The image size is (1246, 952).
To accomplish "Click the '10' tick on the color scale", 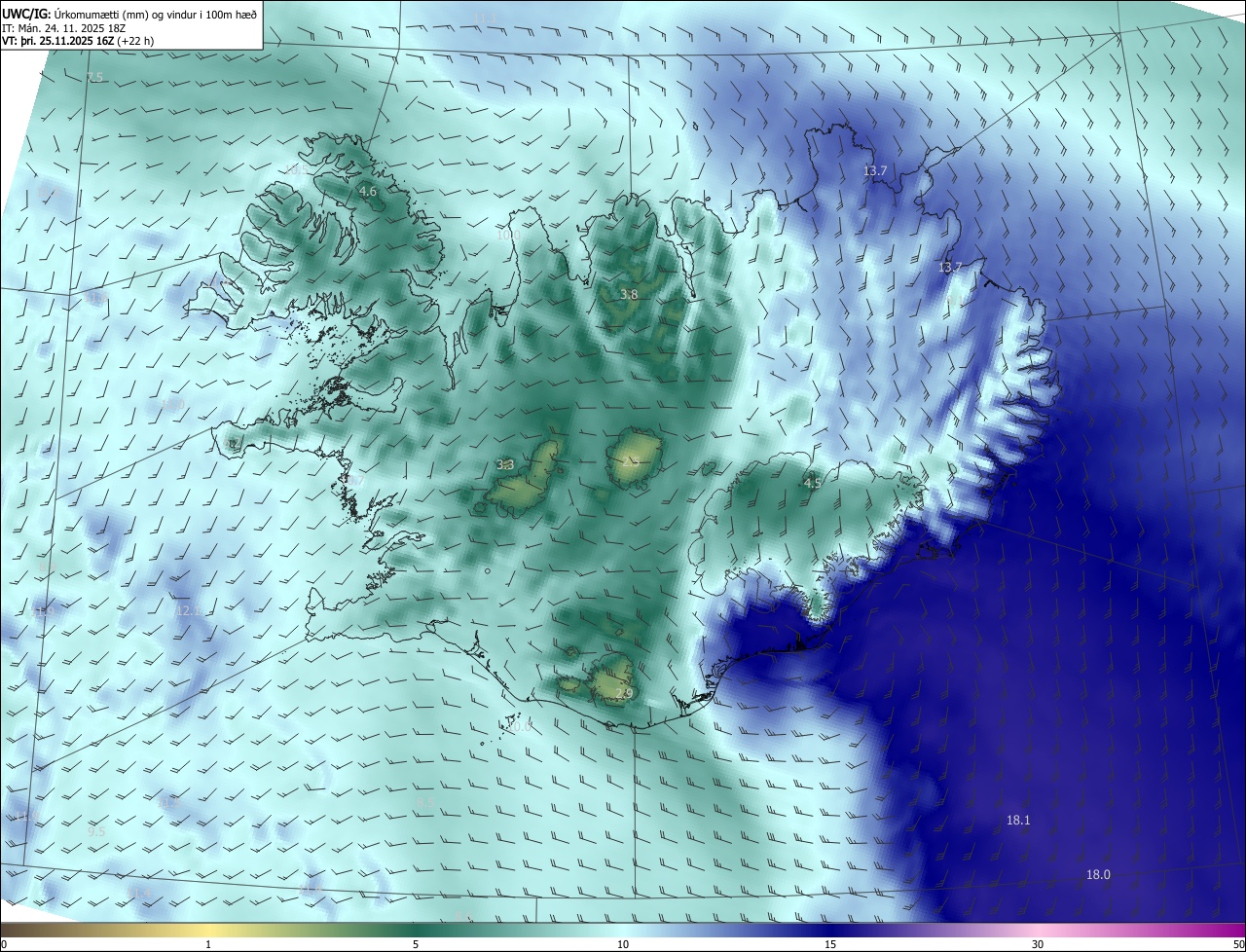I will (x=623, y=944).
